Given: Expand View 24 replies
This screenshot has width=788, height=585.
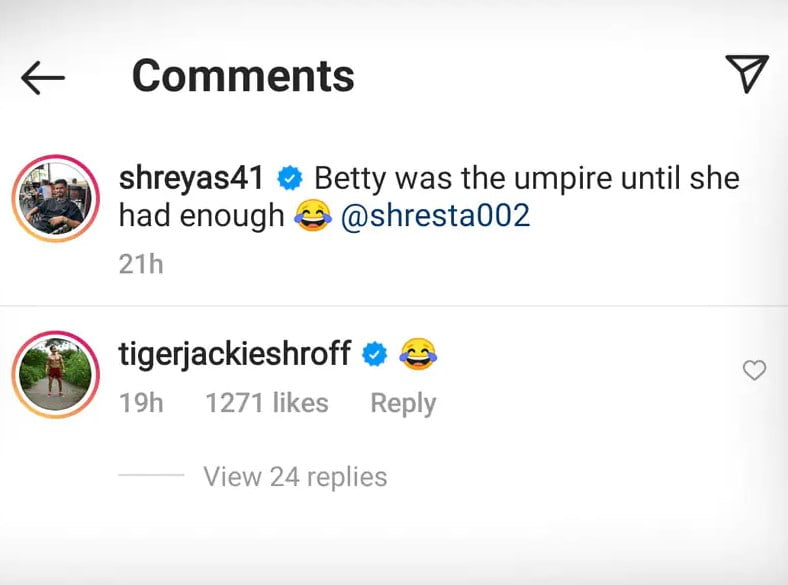Looking at the screenshot, I should pos(295,477).
